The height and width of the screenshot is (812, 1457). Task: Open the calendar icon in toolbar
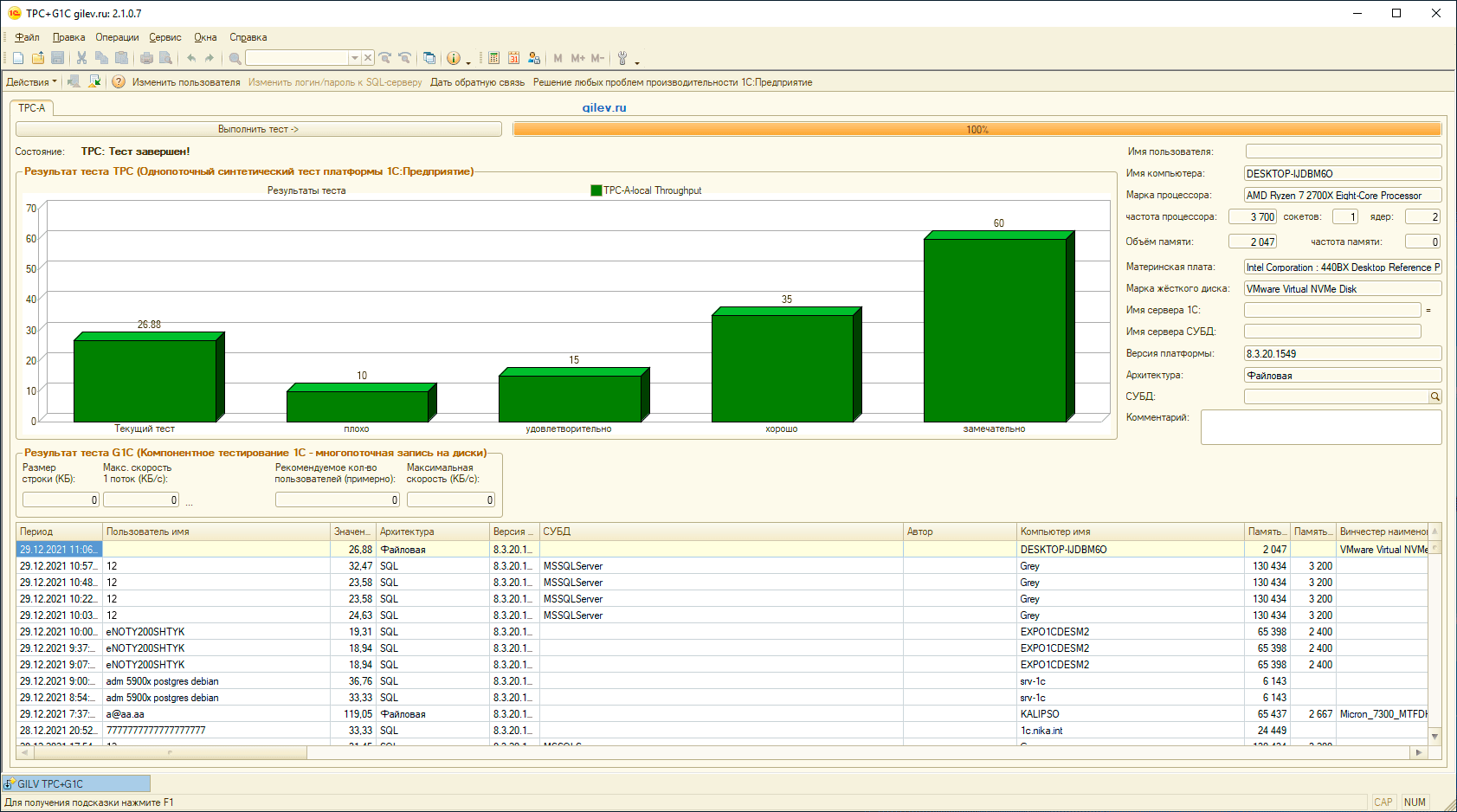click(x=513, y=58)
